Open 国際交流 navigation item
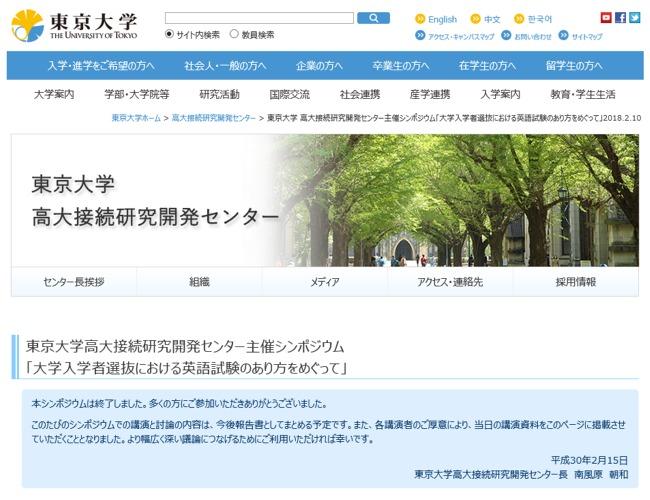This screenshot has width=650, height=500. (x=289, y=94)
